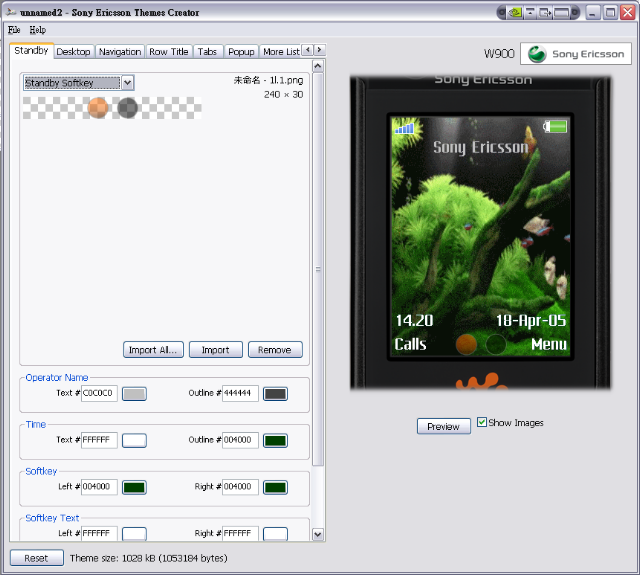Open the More List tab
Viewport: 640px width, 575px height.
coord(281,52)
